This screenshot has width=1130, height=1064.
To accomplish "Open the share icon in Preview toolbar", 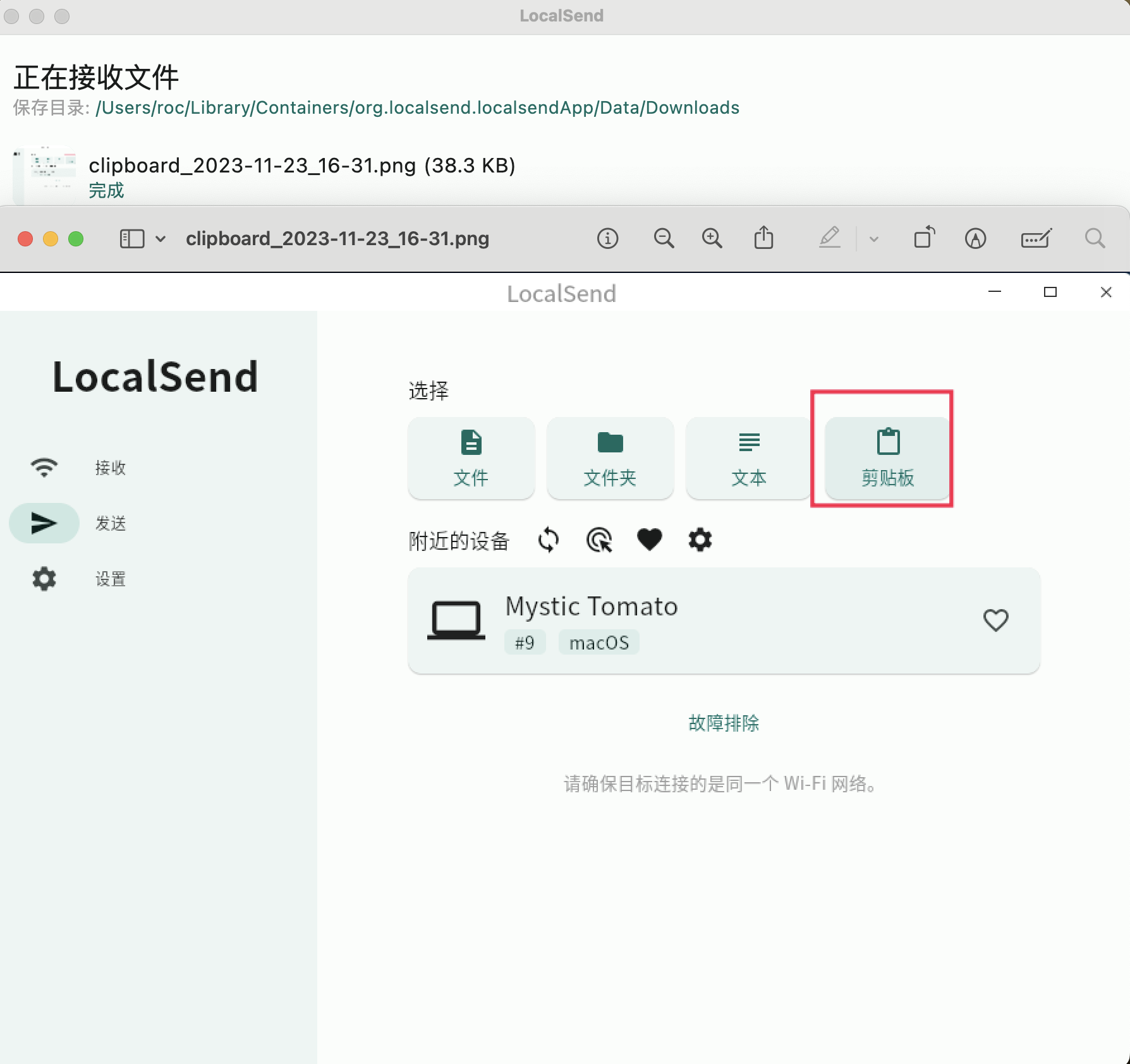I will 763,238.
